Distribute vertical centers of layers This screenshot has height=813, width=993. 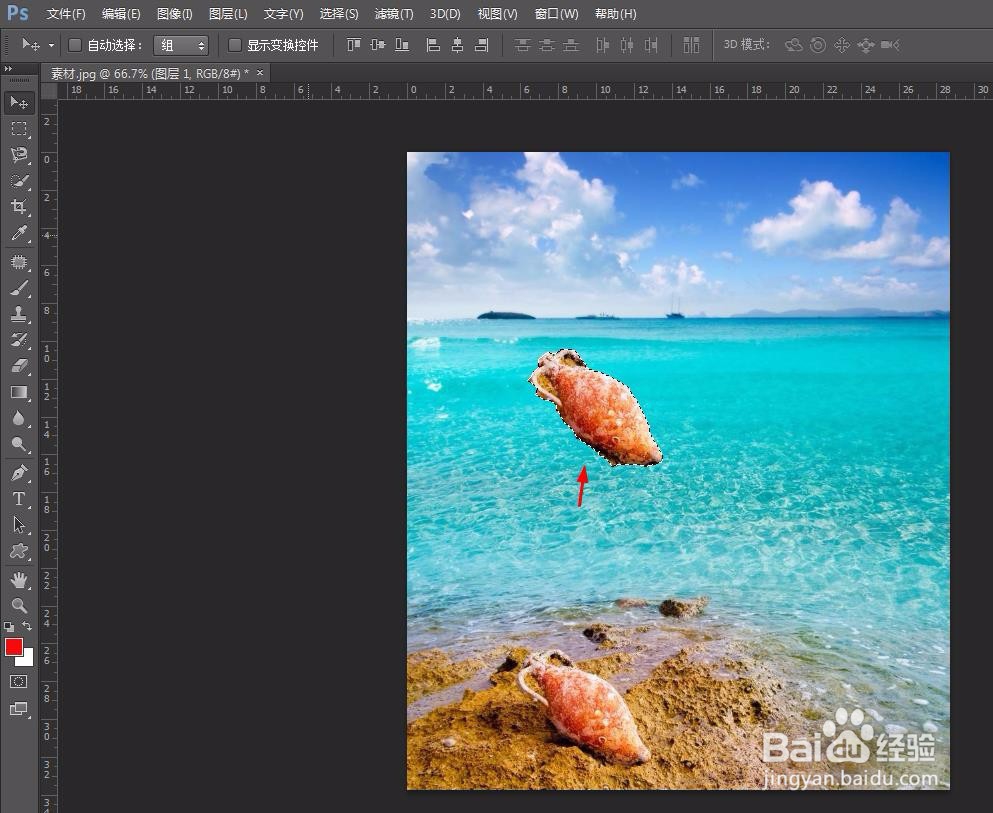(547, 45)
